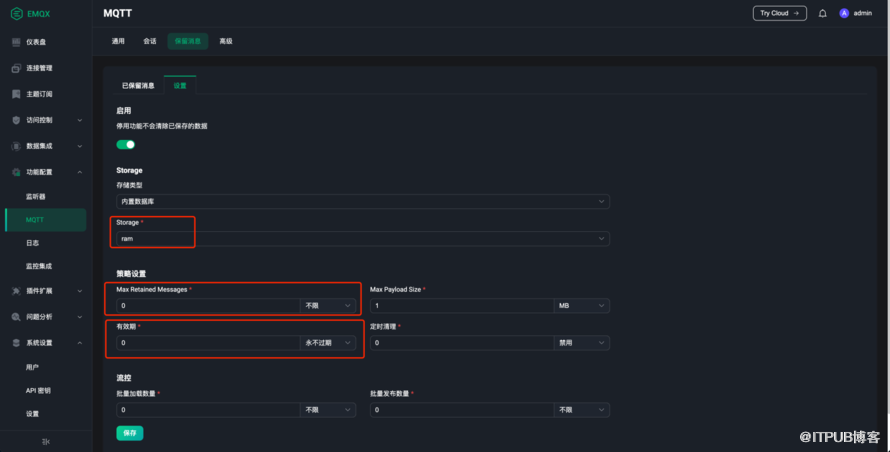Expand the 数据集成 menu chevron
The width and height of the screenshot is (890, 452).
[x=79, y=147]
